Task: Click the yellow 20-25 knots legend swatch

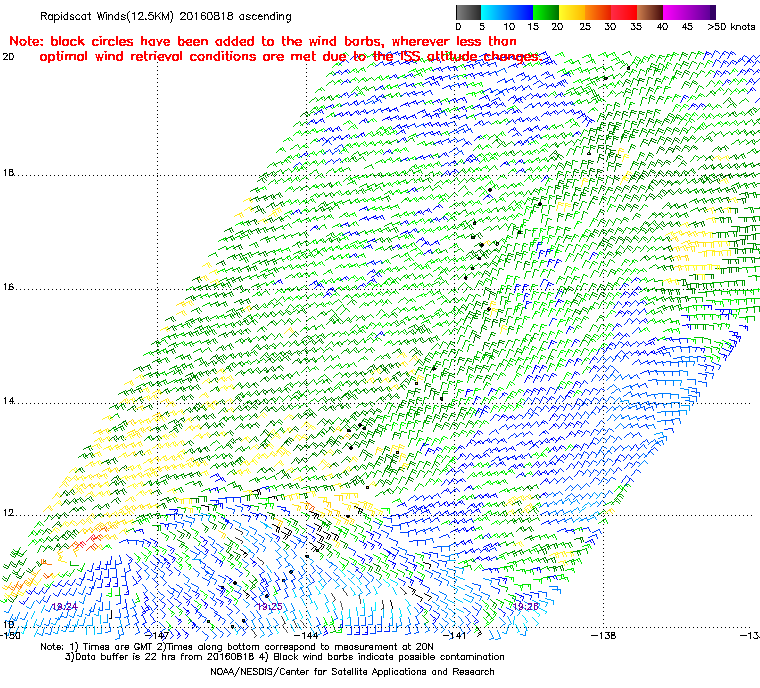Action: click(x=572, y=12)
